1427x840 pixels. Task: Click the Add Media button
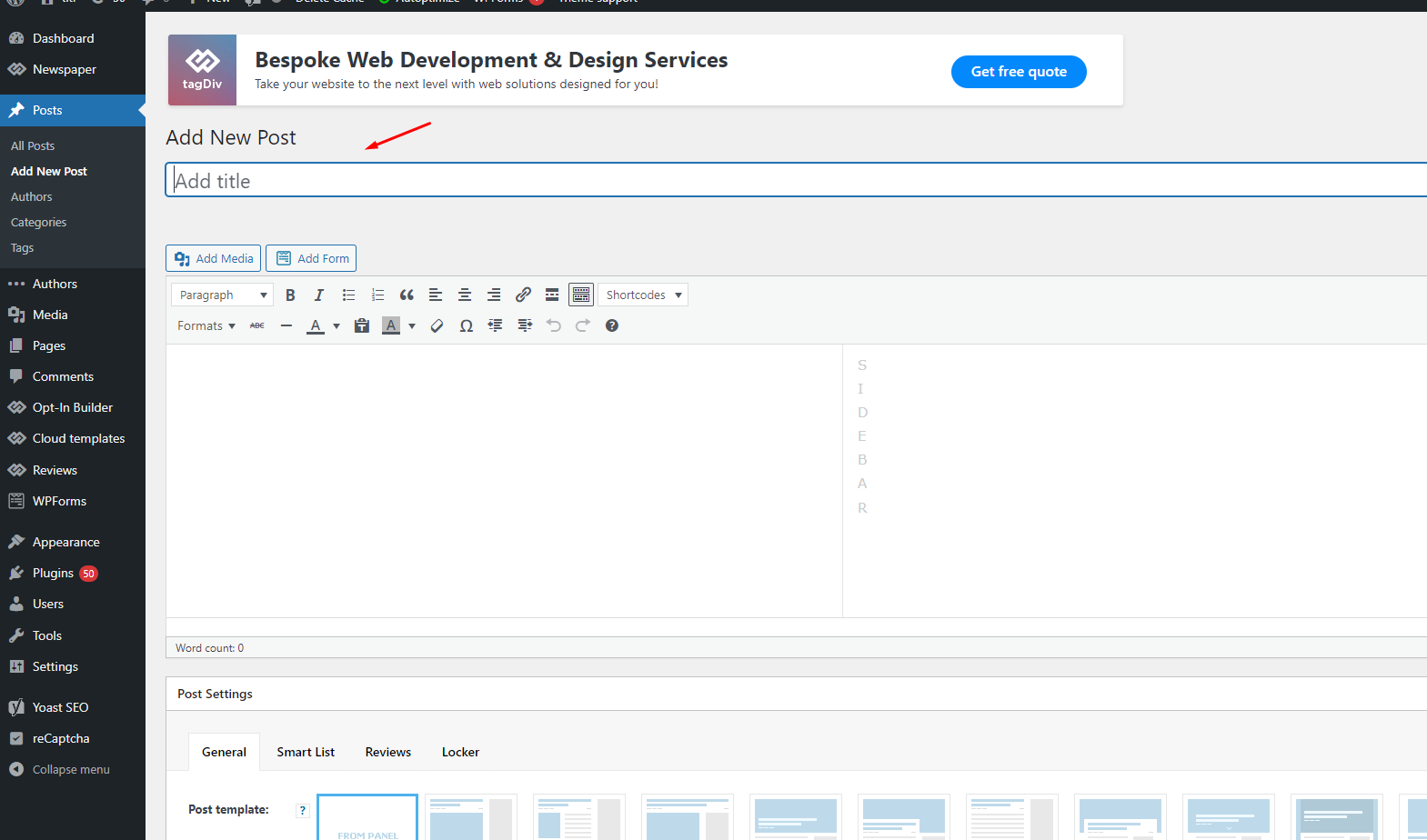coord(214,258)
